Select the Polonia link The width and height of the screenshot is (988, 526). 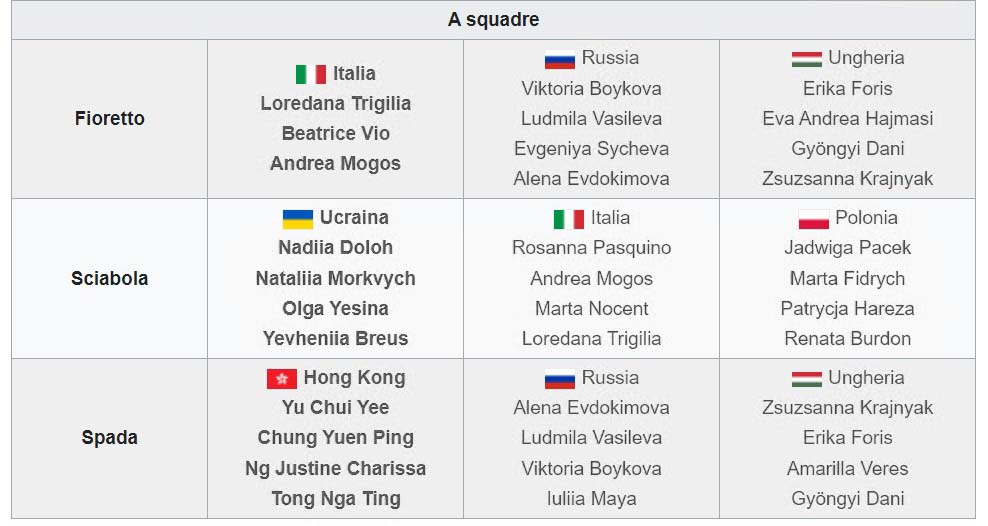coord(866,217)
